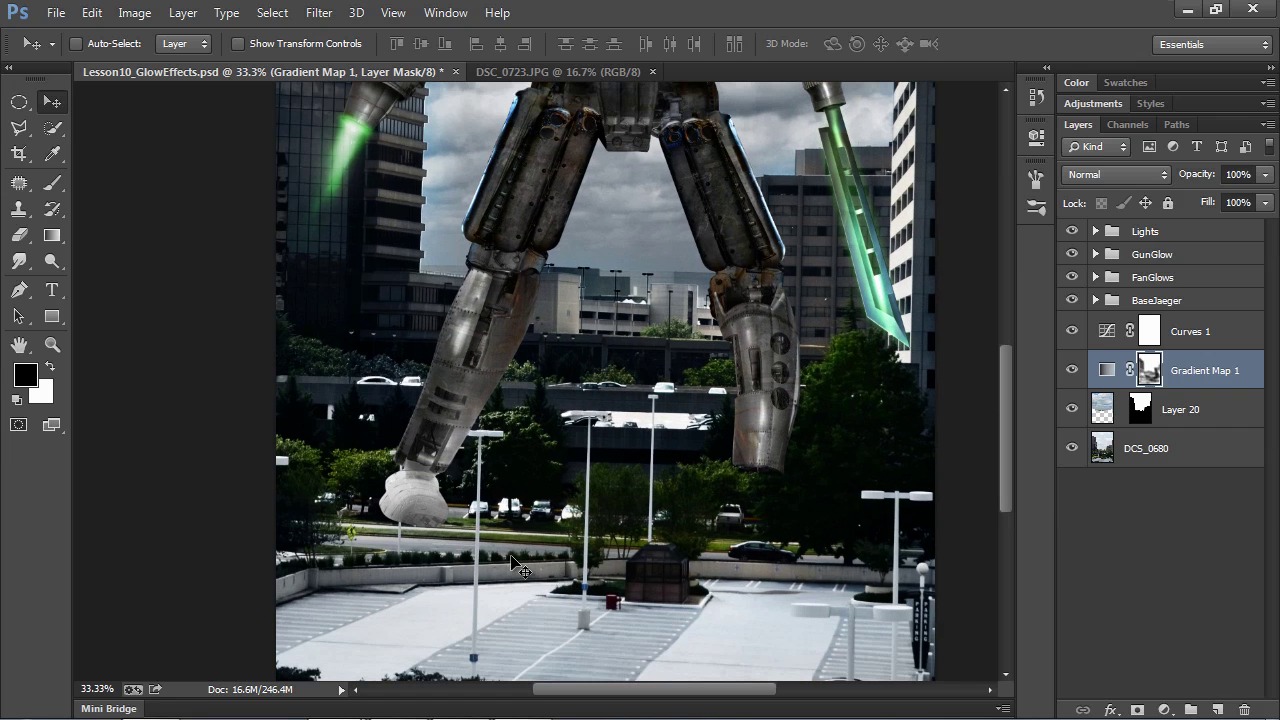Select the Hand tool
Viewport: 1280px width, 720px height.
click(19, 345)
